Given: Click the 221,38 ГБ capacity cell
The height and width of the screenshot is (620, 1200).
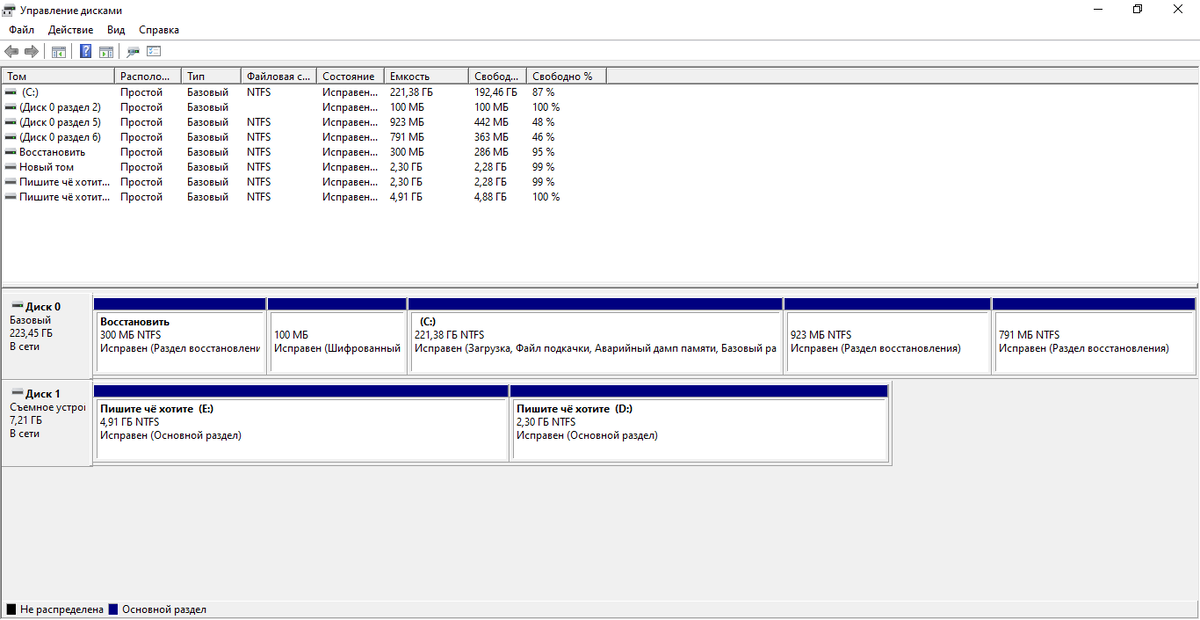Looking at the screenshot, I should 410,92.
